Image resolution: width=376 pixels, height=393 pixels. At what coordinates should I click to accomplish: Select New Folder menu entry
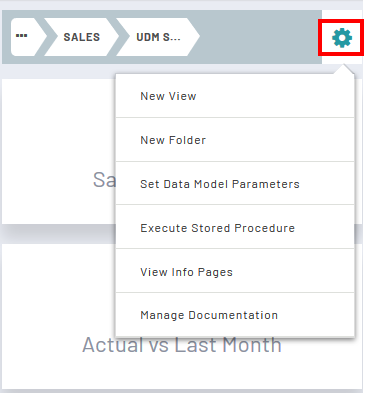pyautogui.click(x=235, y=140)
